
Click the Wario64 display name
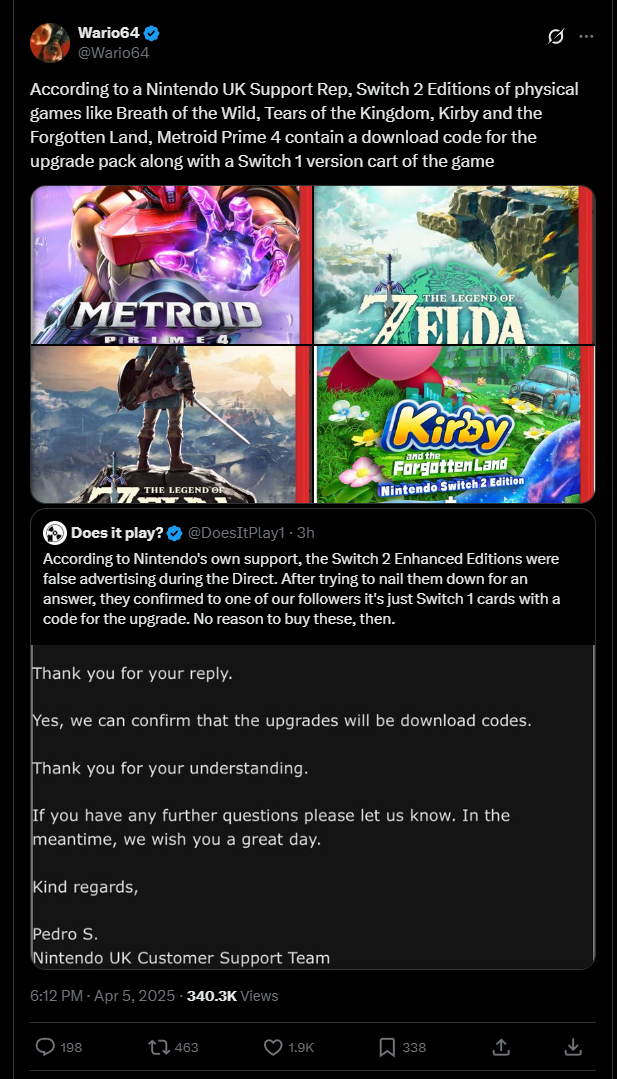point(109,32)
